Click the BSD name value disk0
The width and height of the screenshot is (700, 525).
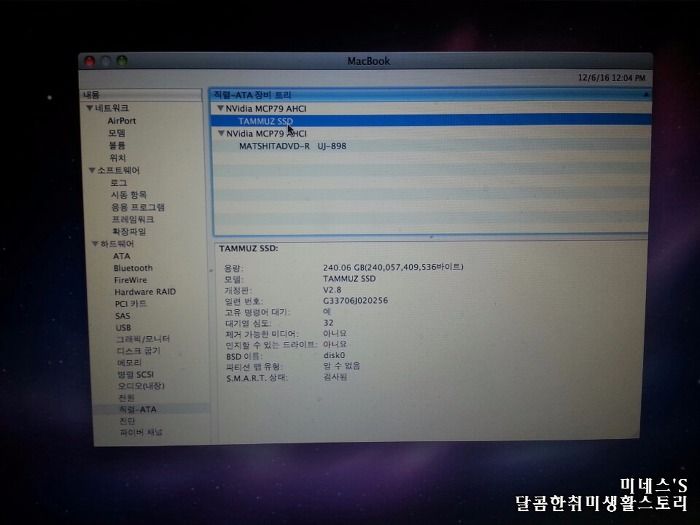point(334,355)
